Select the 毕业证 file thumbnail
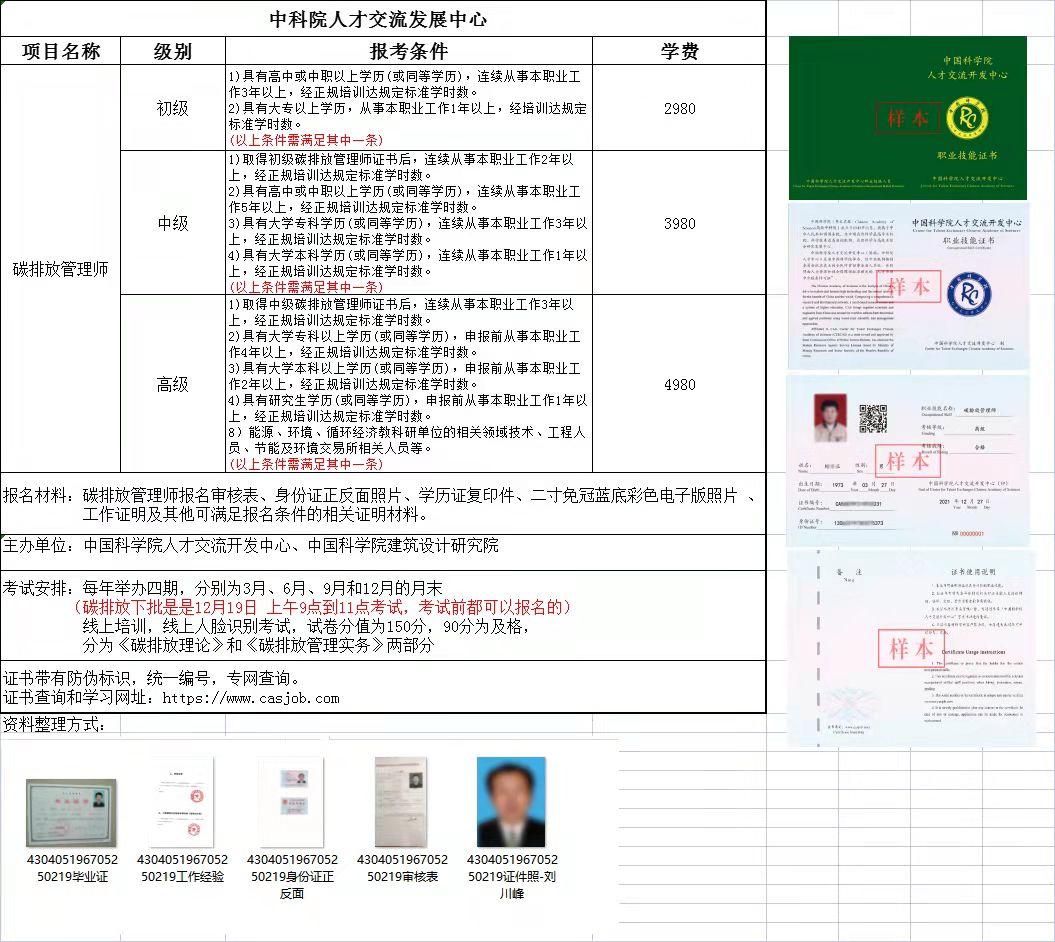The height and width of the screenshot is (942, 1055). pos(72,812)
